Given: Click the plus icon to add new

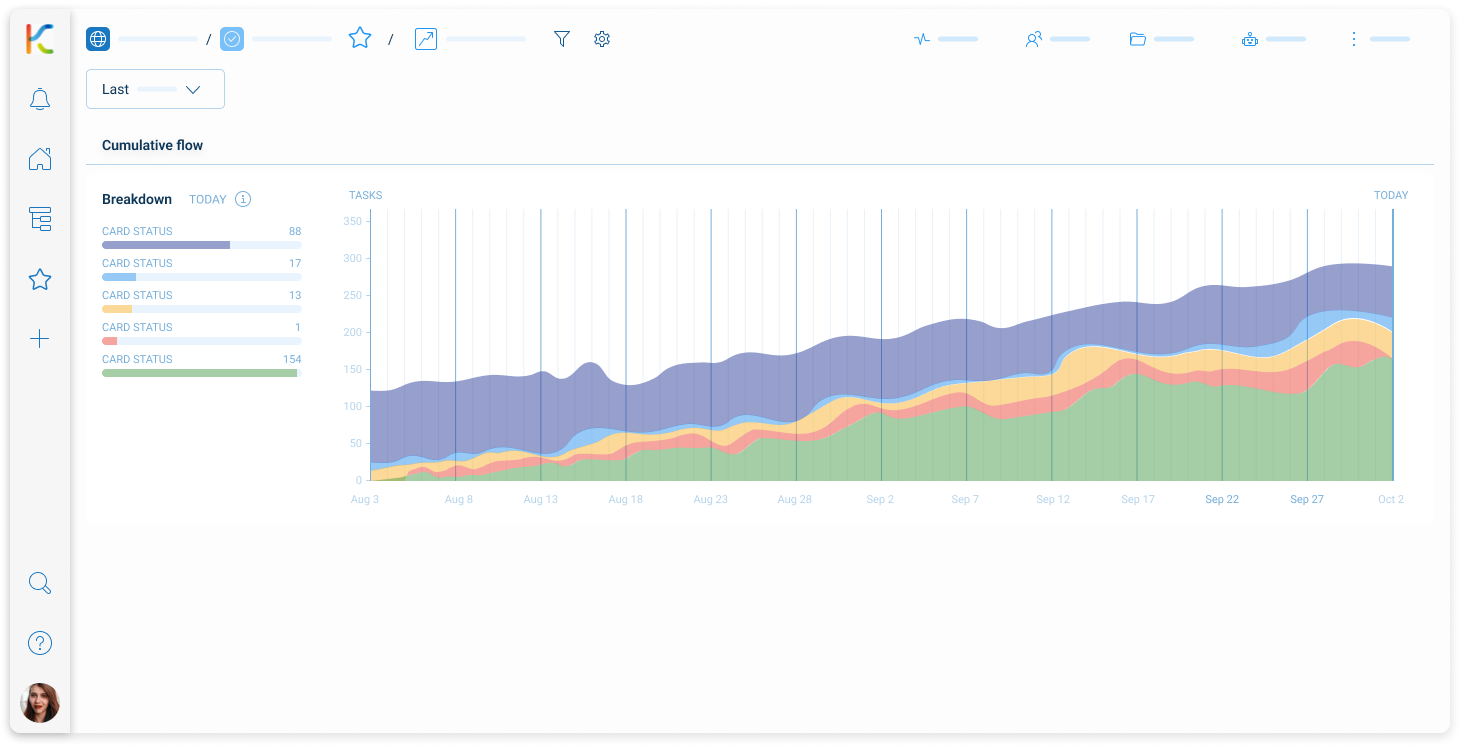Looking at the screenshot, I should (40, 339).
